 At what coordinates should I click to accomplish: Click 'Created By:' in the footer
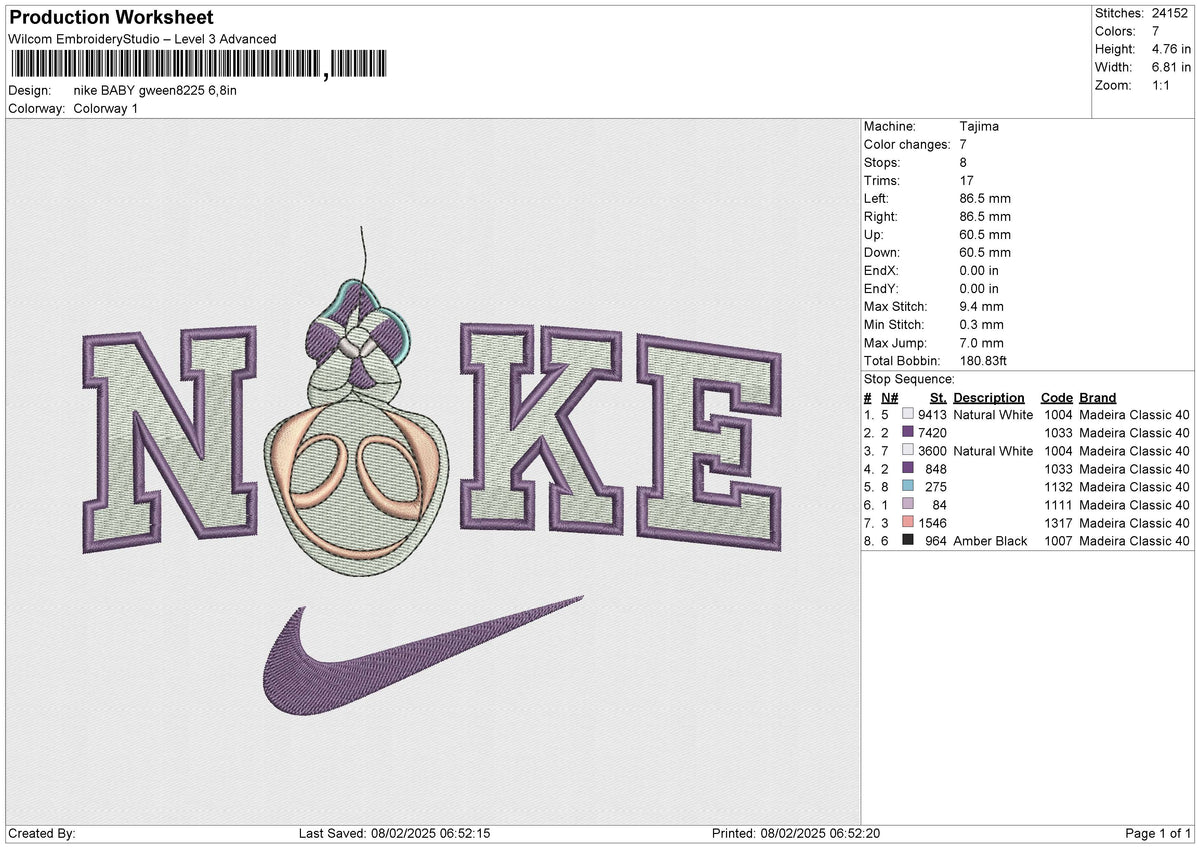tap(41, 833)
